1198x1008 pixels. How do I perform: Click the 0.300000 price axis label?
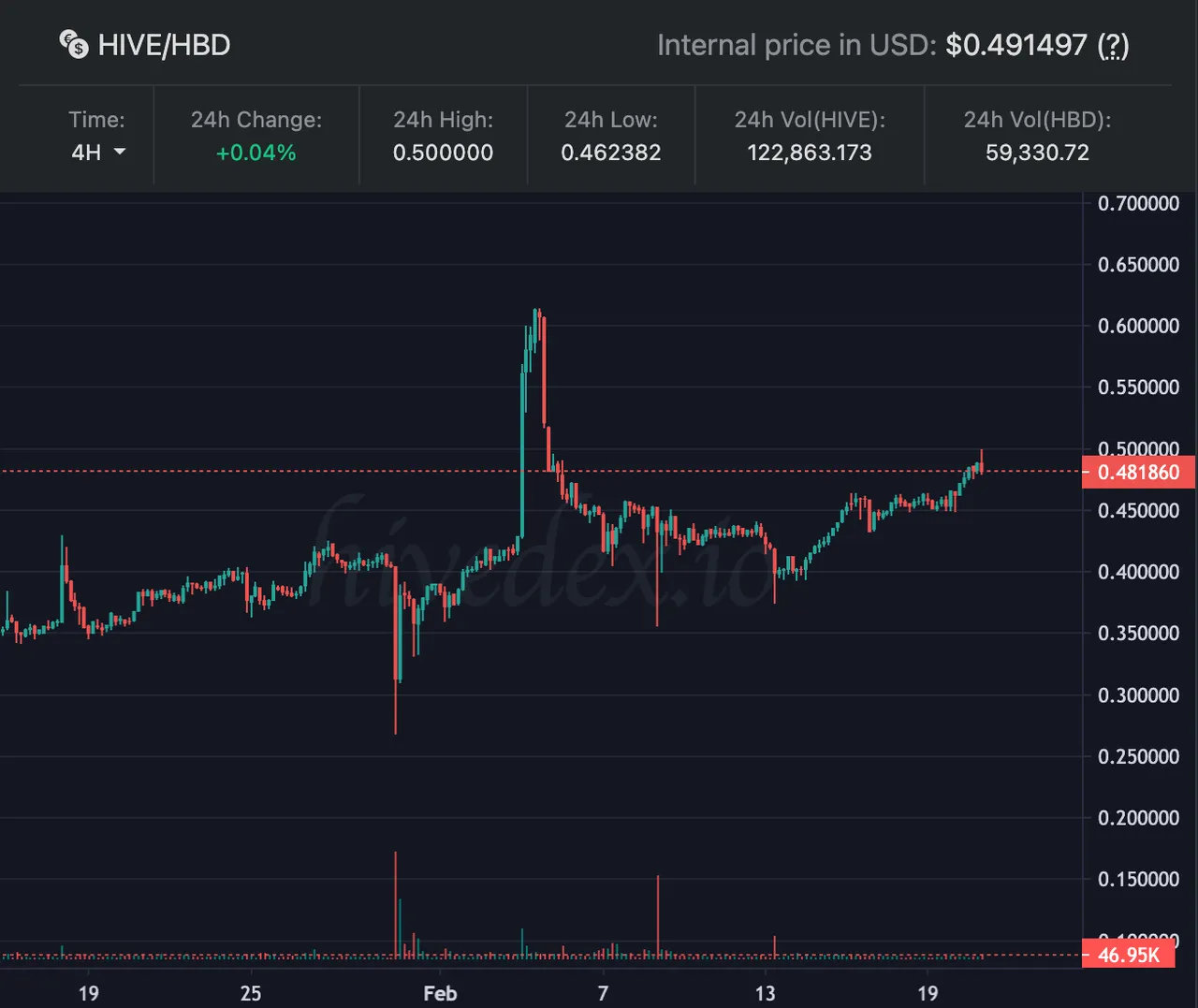1138,694
